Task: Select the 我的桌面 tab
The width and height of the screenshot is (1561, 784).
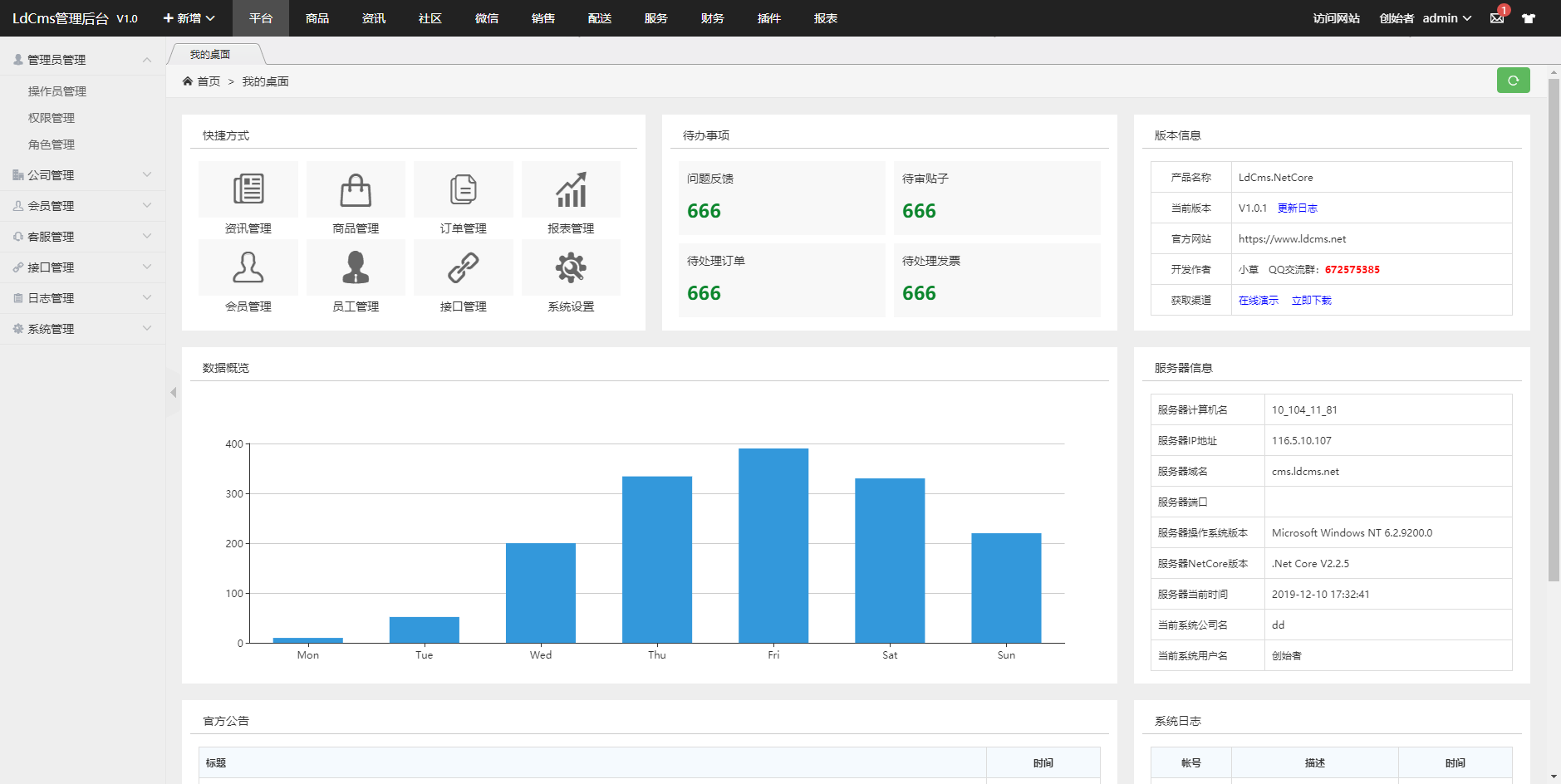Action: (x=210, y=55)
